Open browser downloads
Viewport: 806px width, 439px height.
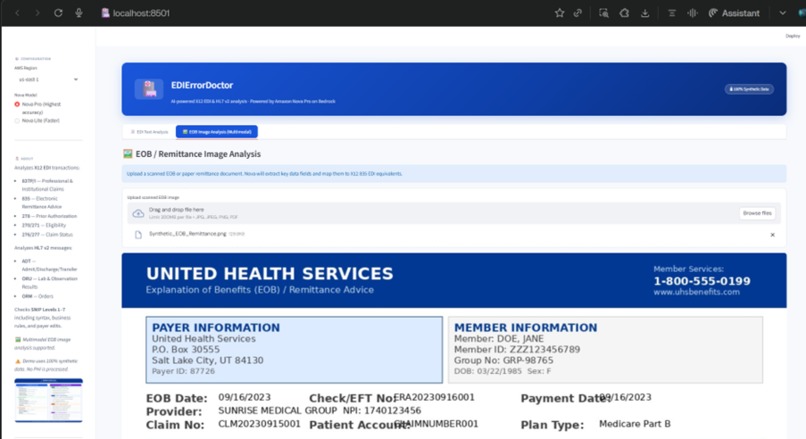[x=645, y=13]
